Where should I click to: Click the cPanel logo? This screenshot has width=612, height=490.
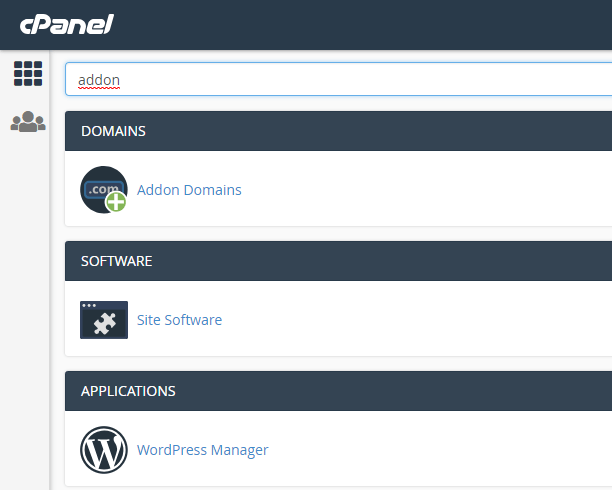coord(66,23)
